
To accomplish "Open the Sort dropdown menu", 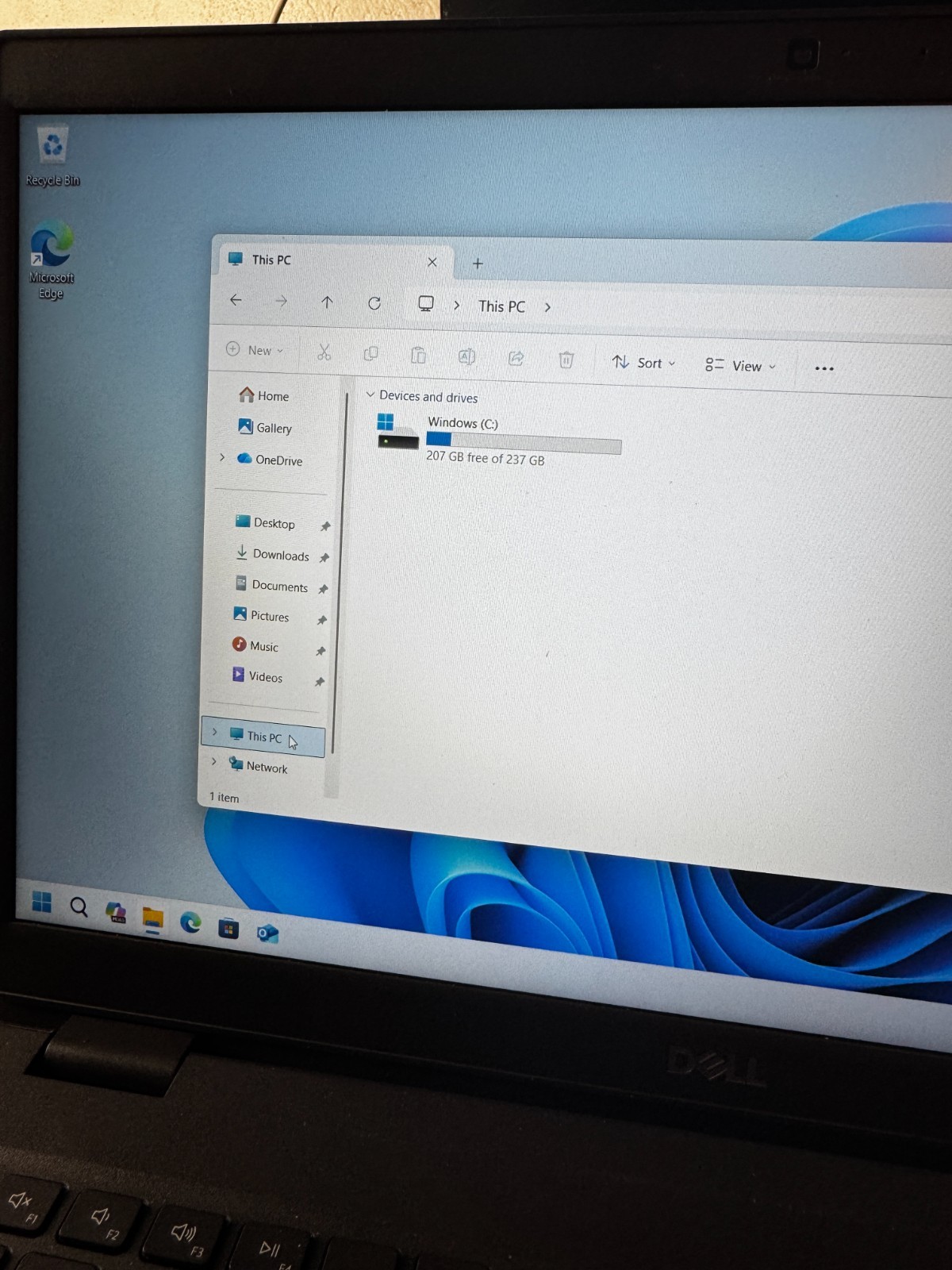I will coord(643,363).
